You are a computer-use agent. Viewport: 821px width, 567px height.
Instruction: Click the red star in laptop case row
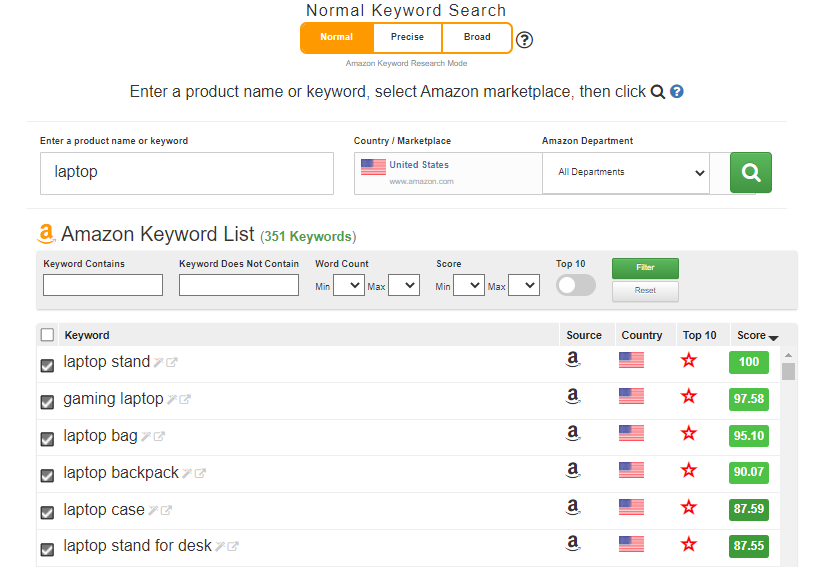coord(689,507)
